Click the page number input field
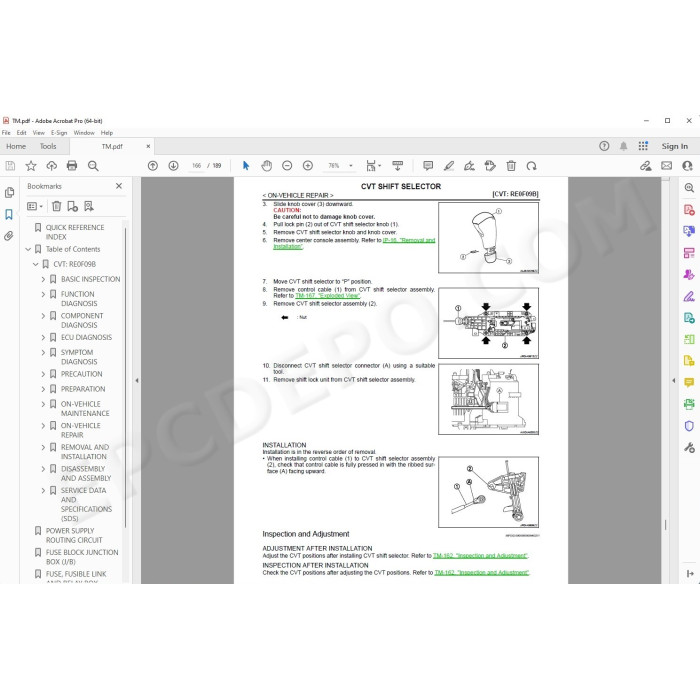This screenshot has height=700, width=700. pyautogui.click(x=196, y=166)
